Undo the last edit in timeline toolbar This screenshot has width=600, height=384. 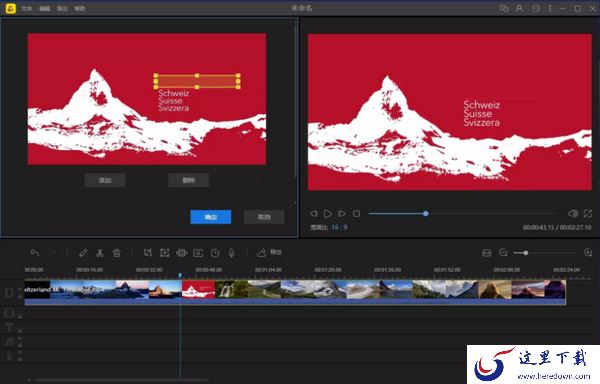click(x=35, y=252)
